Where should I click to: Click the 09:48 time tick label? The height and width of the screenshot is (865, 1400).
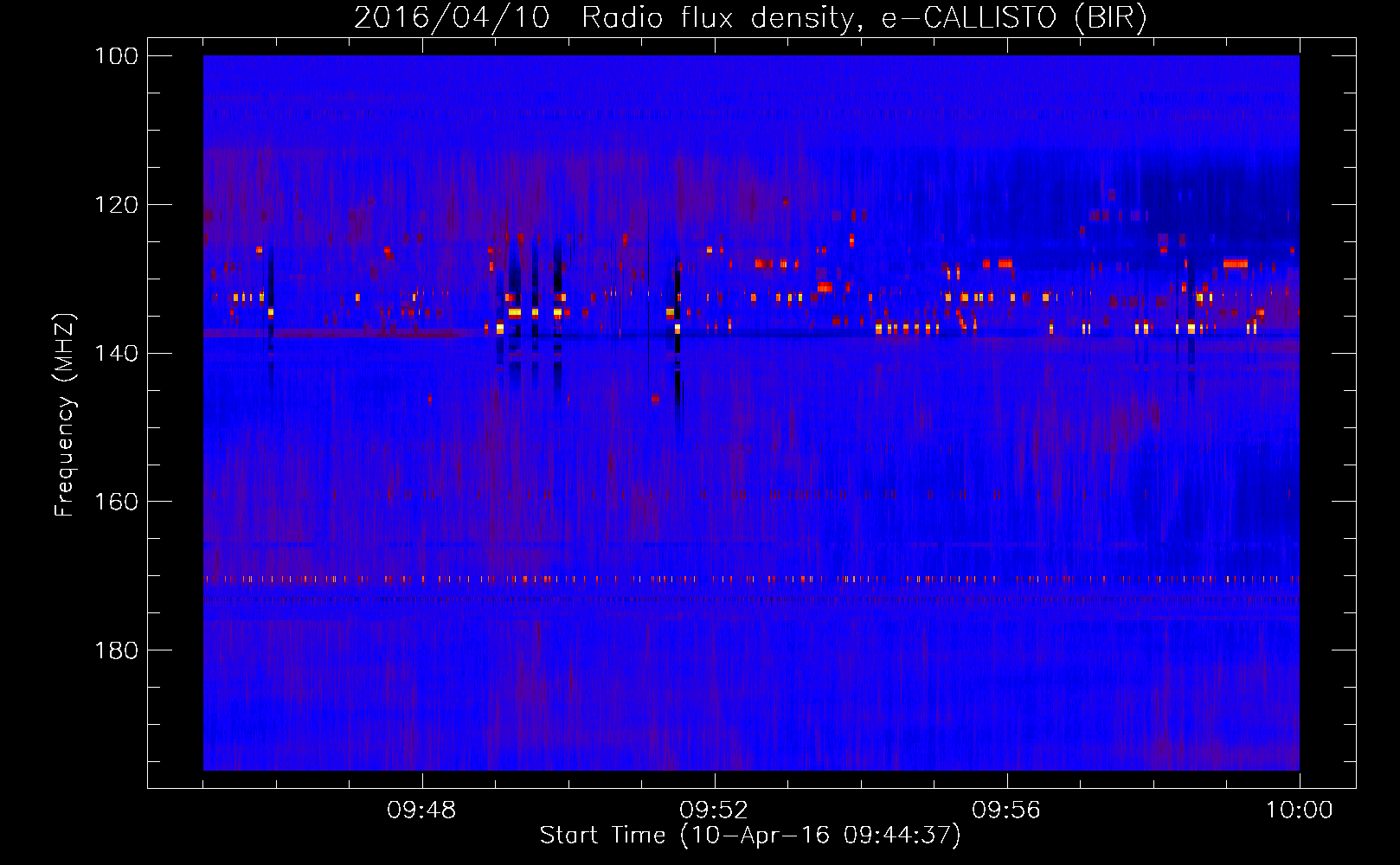coord(421,811)
